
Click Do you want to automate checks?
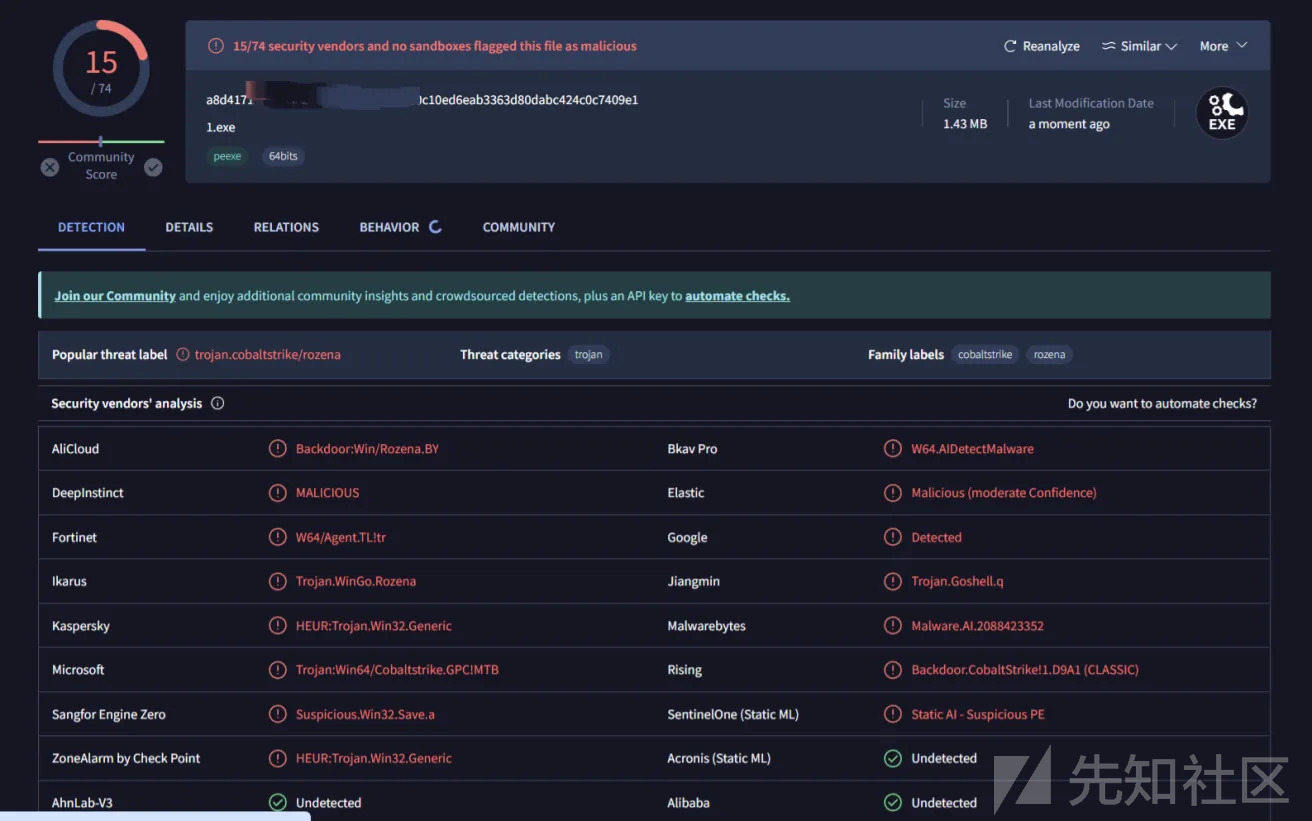click(1162, 404)
